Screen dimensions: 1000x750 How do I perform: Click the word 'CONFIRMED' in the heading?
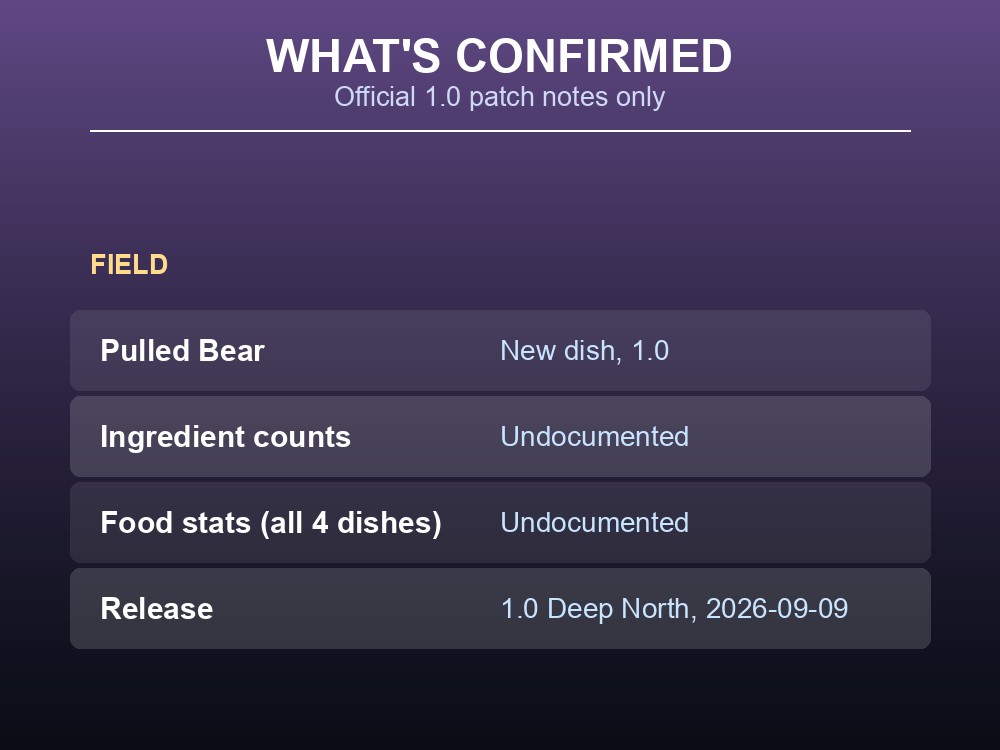coord(594,56)
